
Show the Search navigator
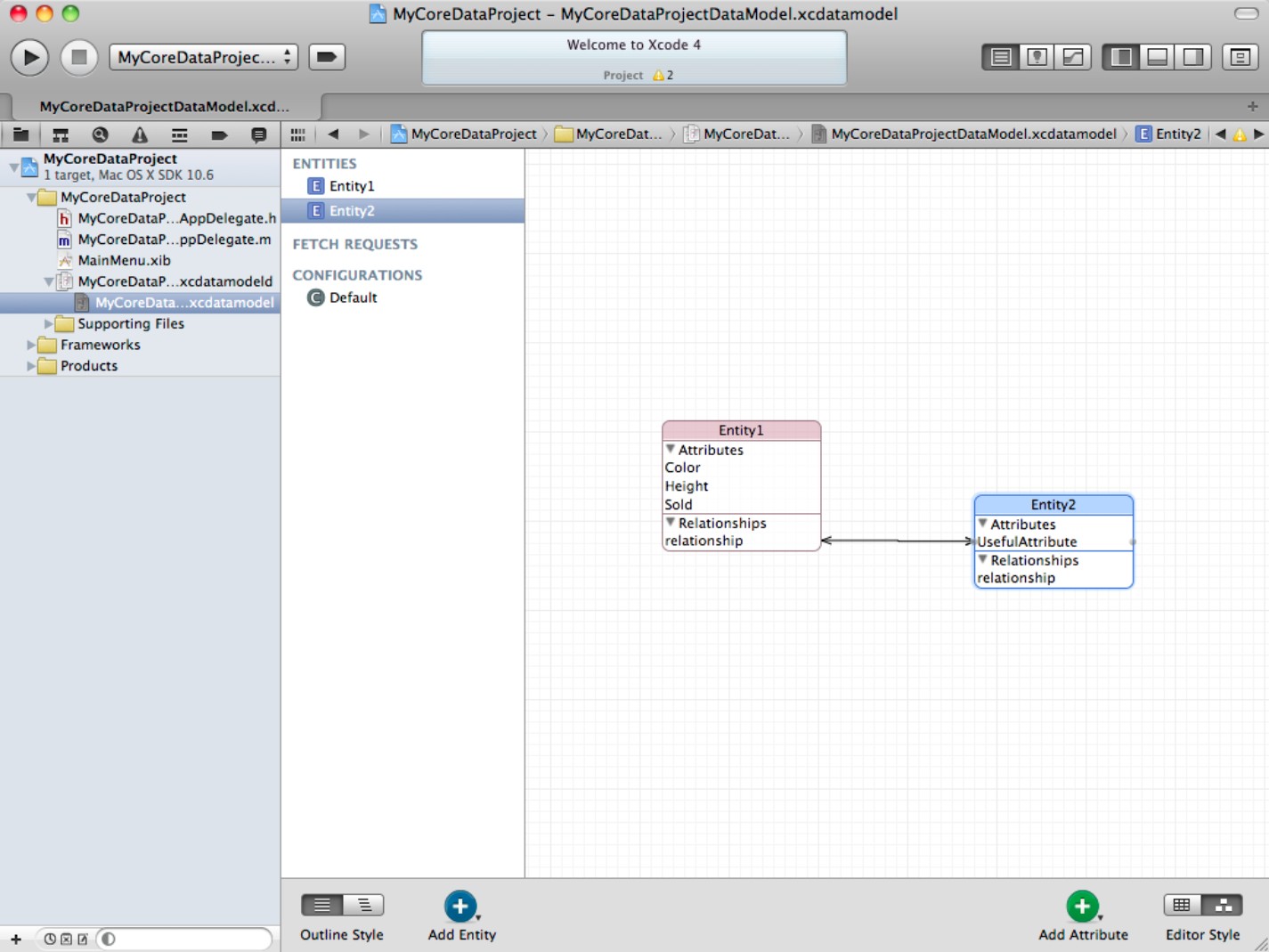pyautogui.click(x=100, y=134)
